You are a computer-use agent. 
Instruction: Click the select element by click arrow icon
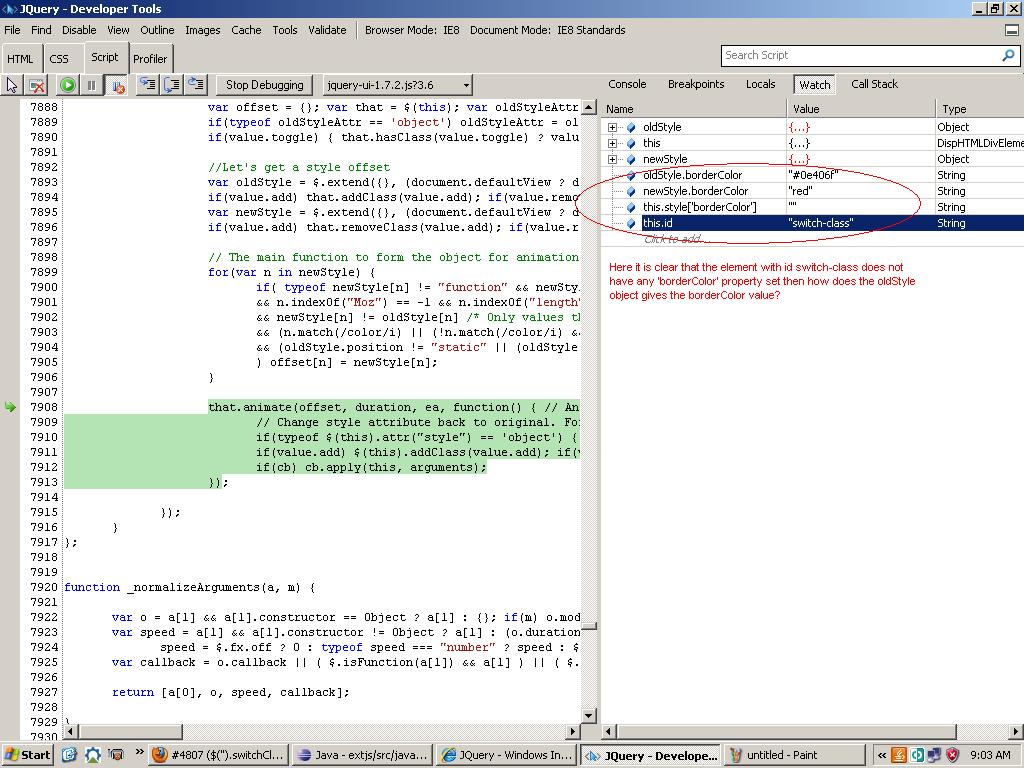tap(12, 86)
